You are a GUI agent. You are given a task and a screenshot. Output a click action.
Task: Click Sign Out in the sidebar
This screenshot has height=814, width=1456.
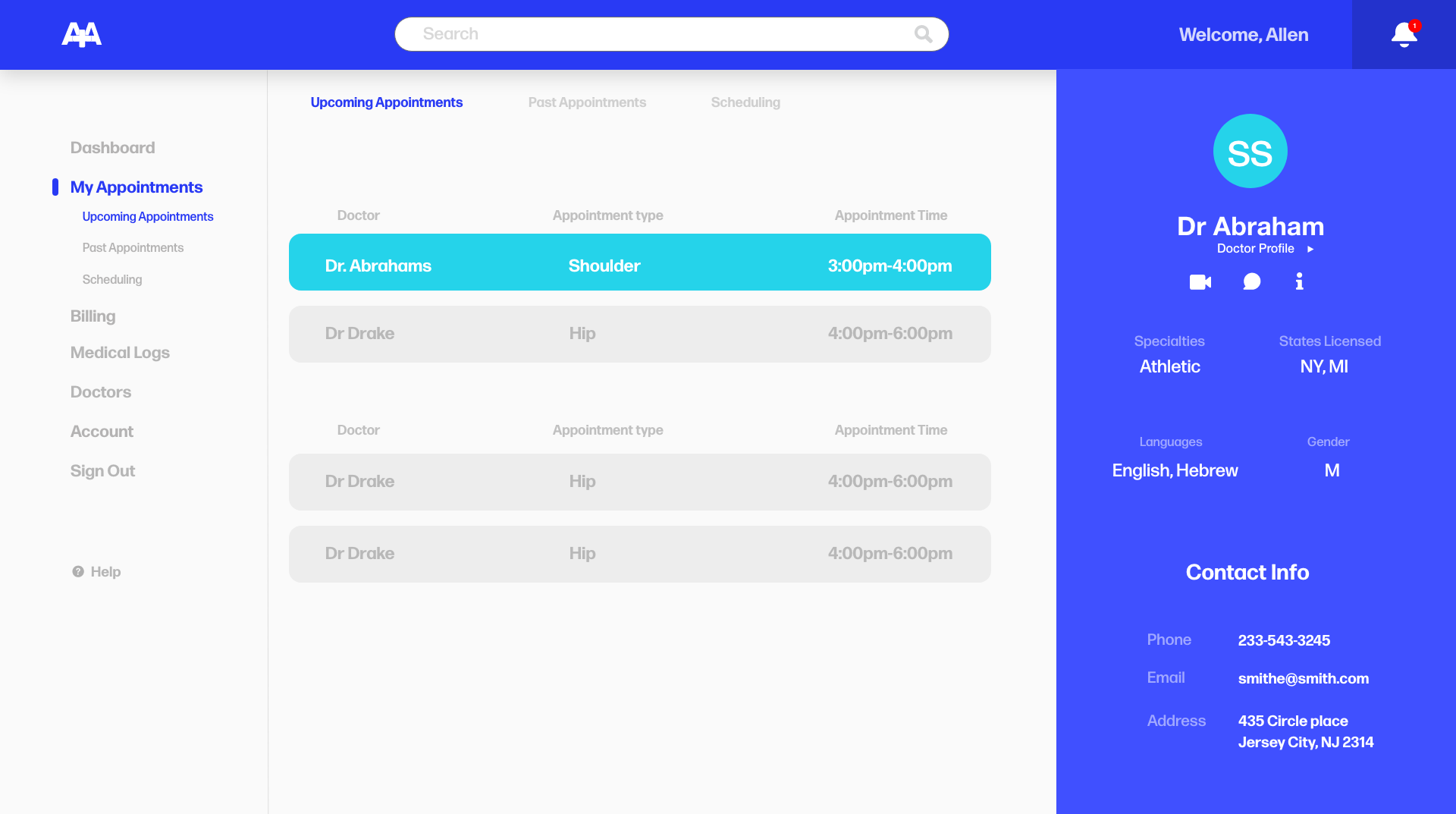[x=102, y=471]
